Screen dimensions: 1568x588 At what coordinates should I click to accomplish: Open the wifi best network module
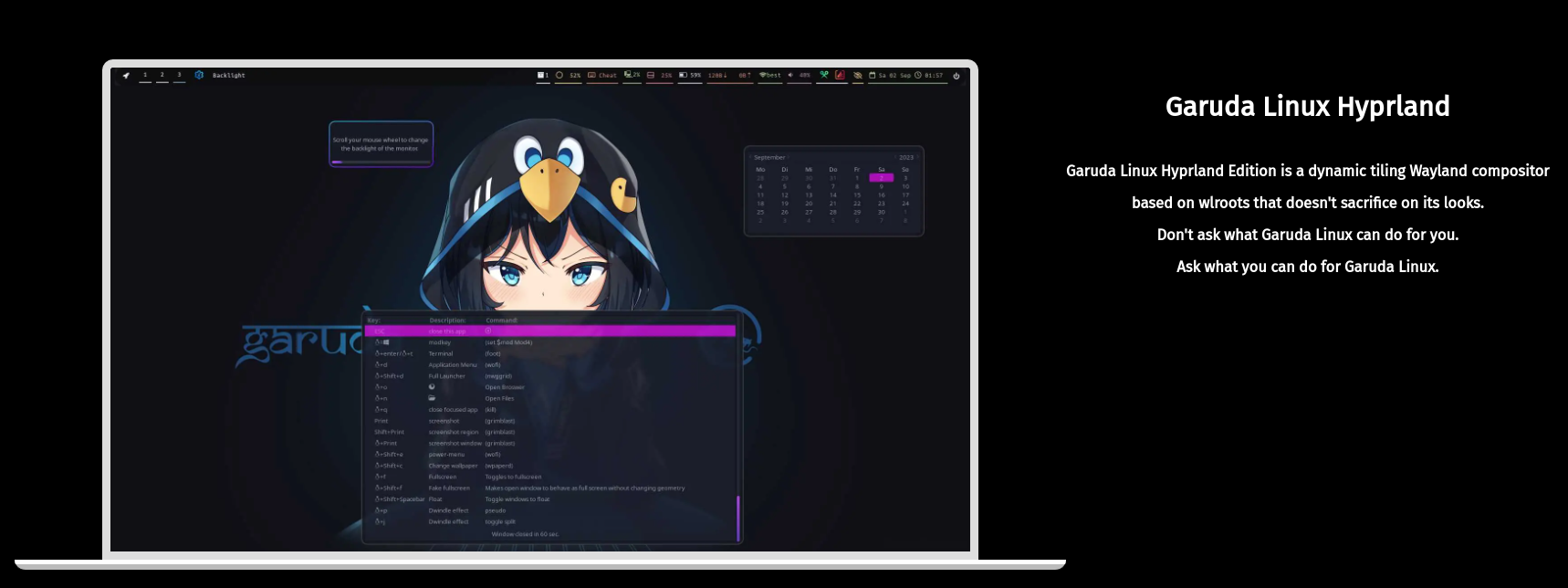(770, 76)
